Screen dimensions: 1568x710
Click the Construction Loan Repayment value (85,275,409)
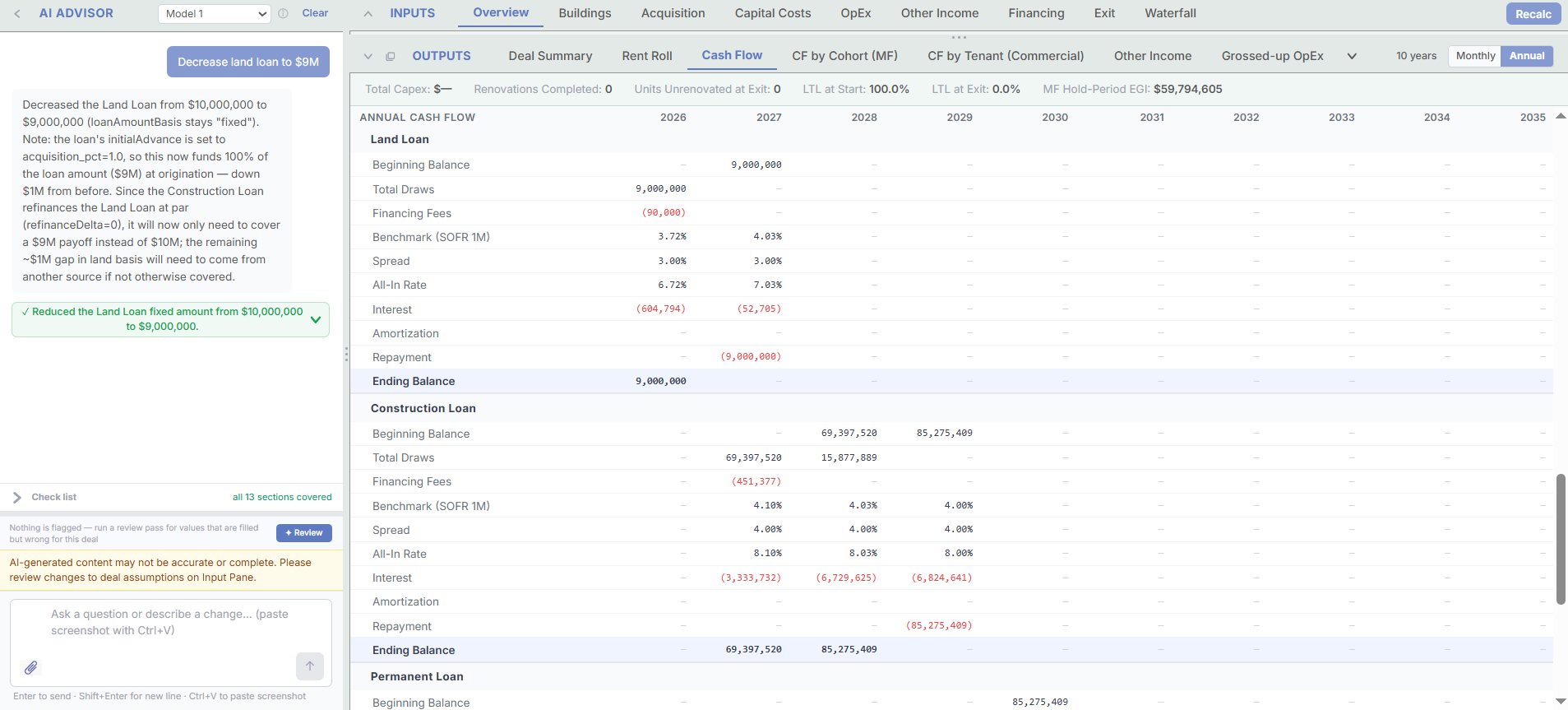(939, 625)
